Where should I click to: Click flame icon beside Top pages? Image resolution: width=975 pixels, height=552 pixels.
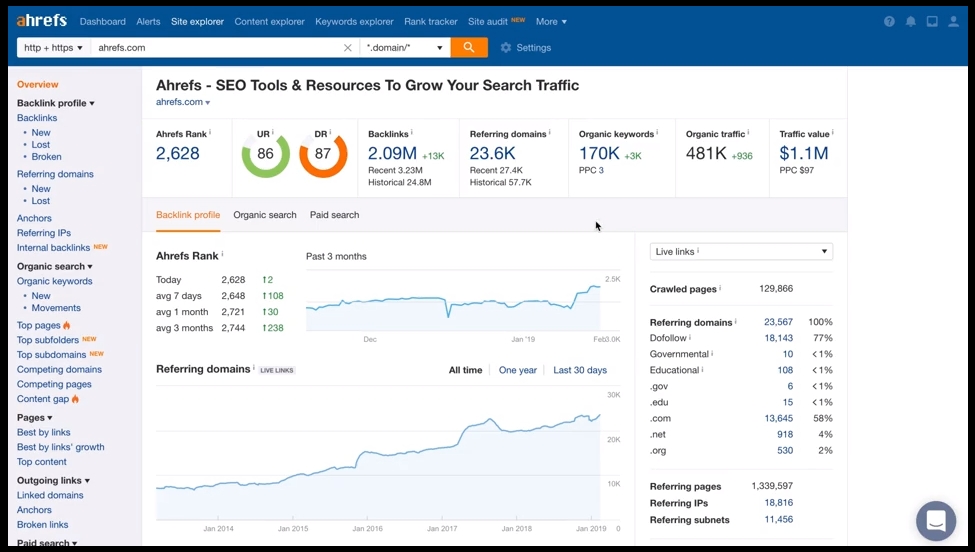(67, 325)
